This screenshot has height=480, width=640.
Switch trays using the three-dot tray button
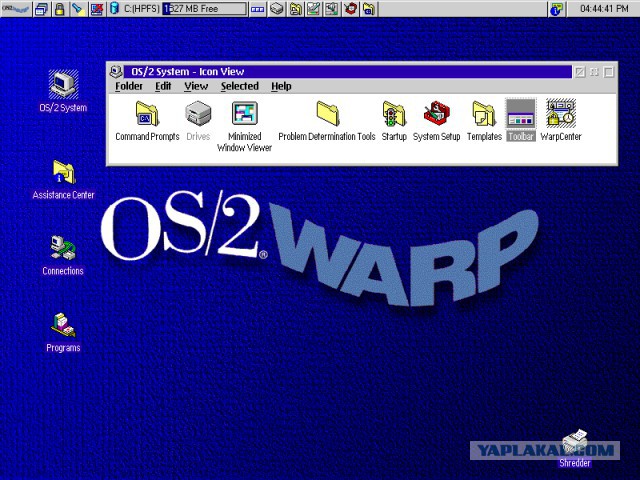click(257, 9)
